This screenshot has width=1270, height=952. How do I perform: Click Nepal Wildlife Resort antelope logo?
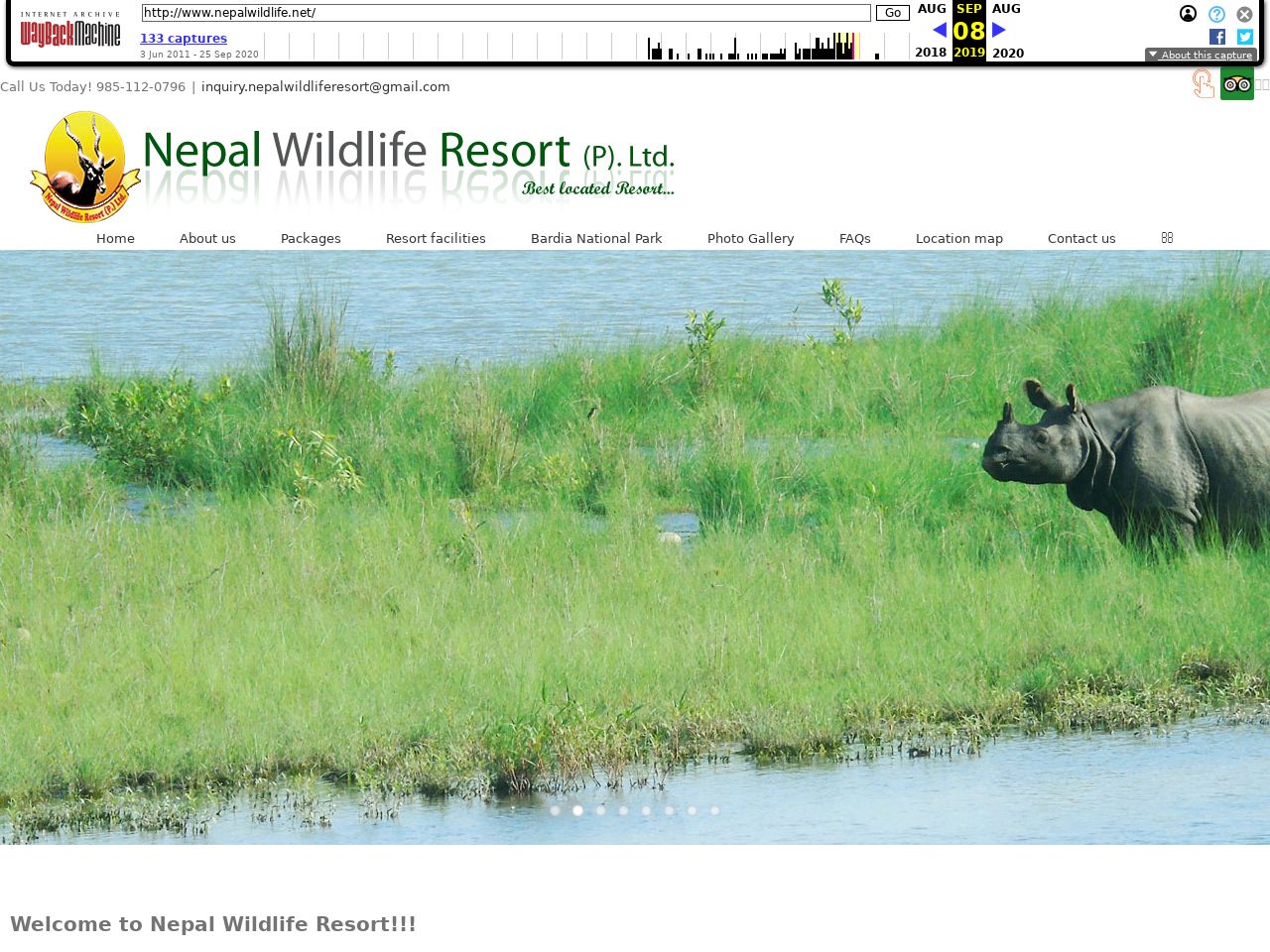[85, 167]
